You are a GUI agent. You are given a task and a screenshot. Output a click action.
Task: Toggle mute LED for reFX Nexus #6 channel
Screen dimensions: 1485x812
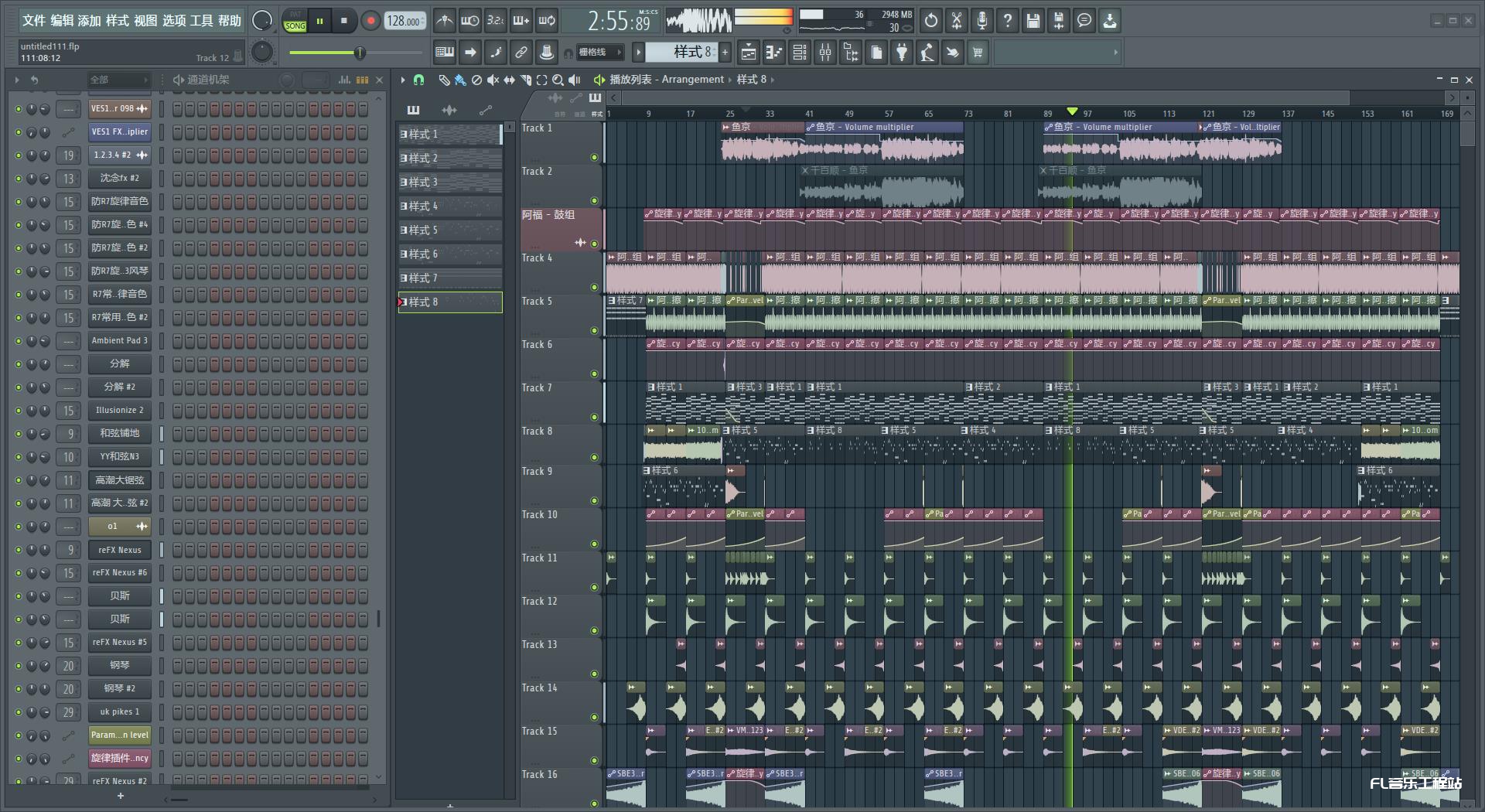[19, 573]
